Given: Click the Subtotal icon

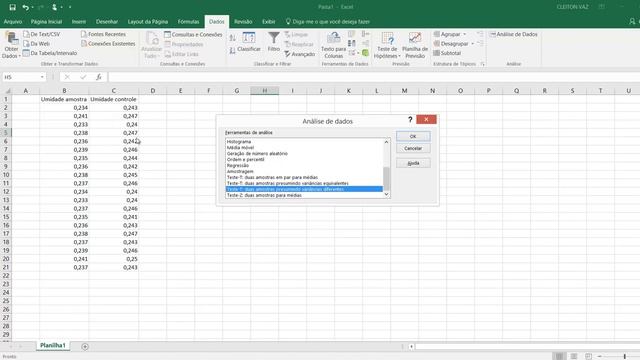Looking at the screenshot, I should point(437,53).
